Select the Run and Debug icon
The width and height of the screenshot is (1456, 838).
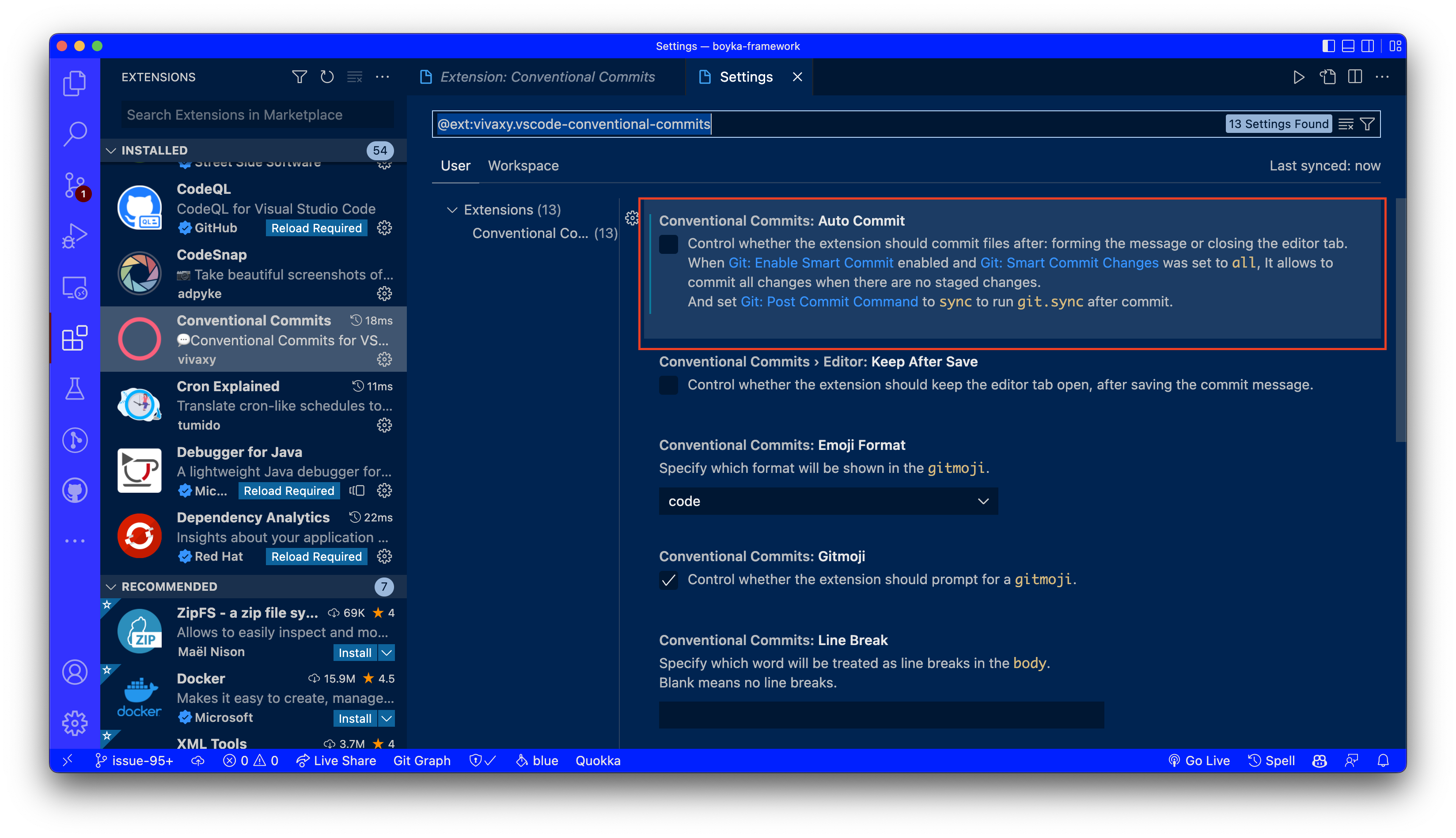[74, 234]
